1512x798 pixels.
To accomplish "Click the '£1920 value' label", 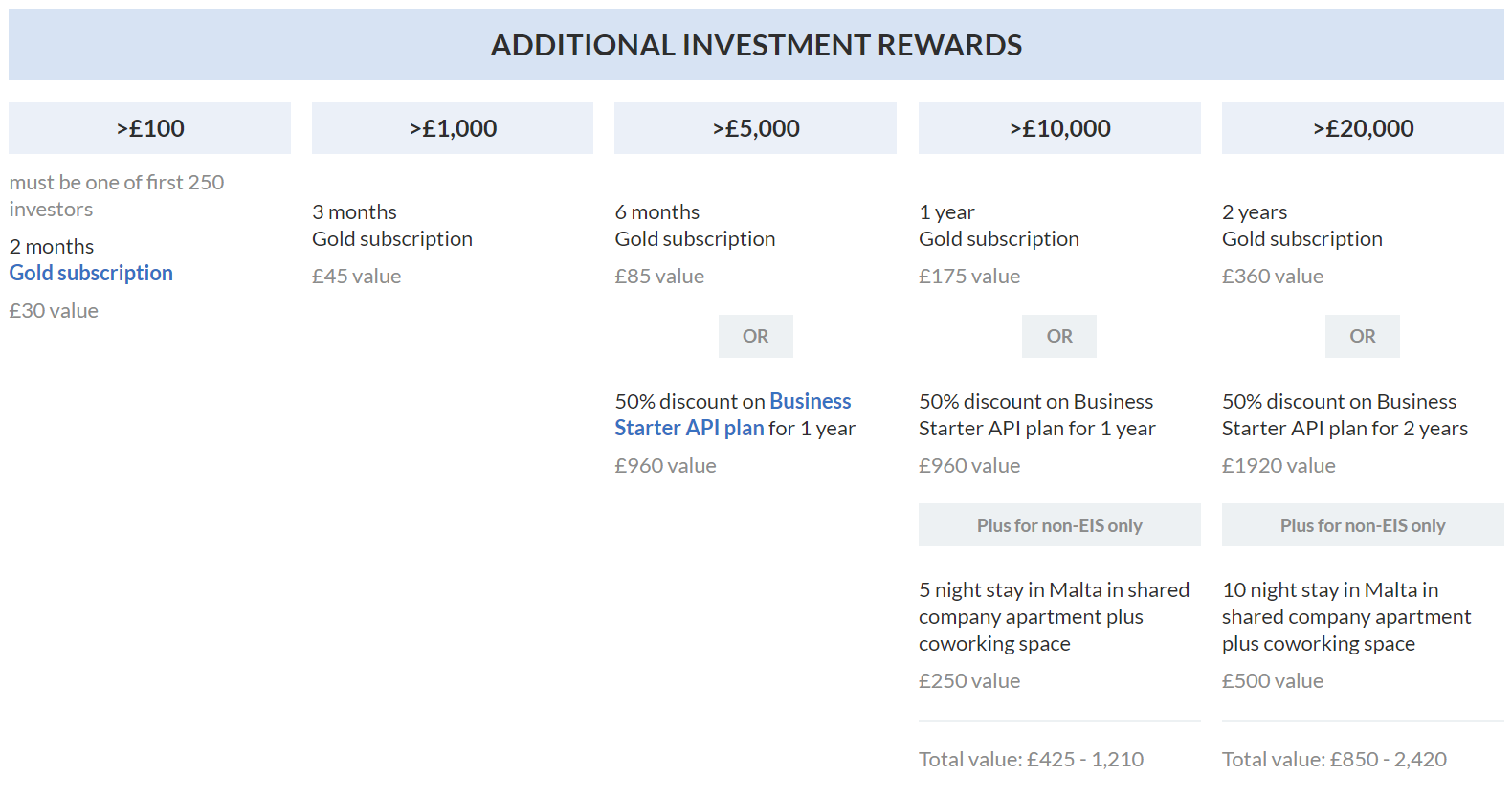I will tap(1279, 466).
